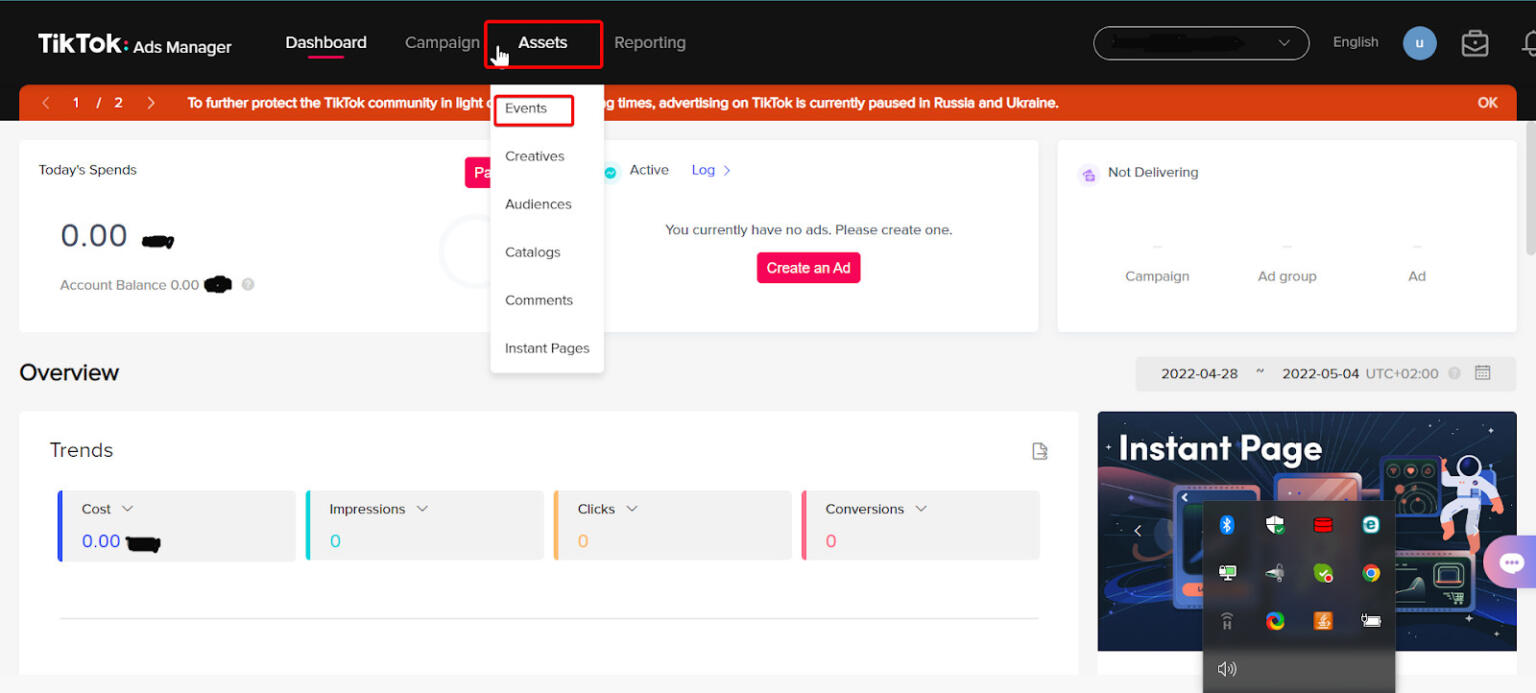This screenshot has width=1536, height=693.
Task: Open the Java tray icon
Action: point(1323,621)
